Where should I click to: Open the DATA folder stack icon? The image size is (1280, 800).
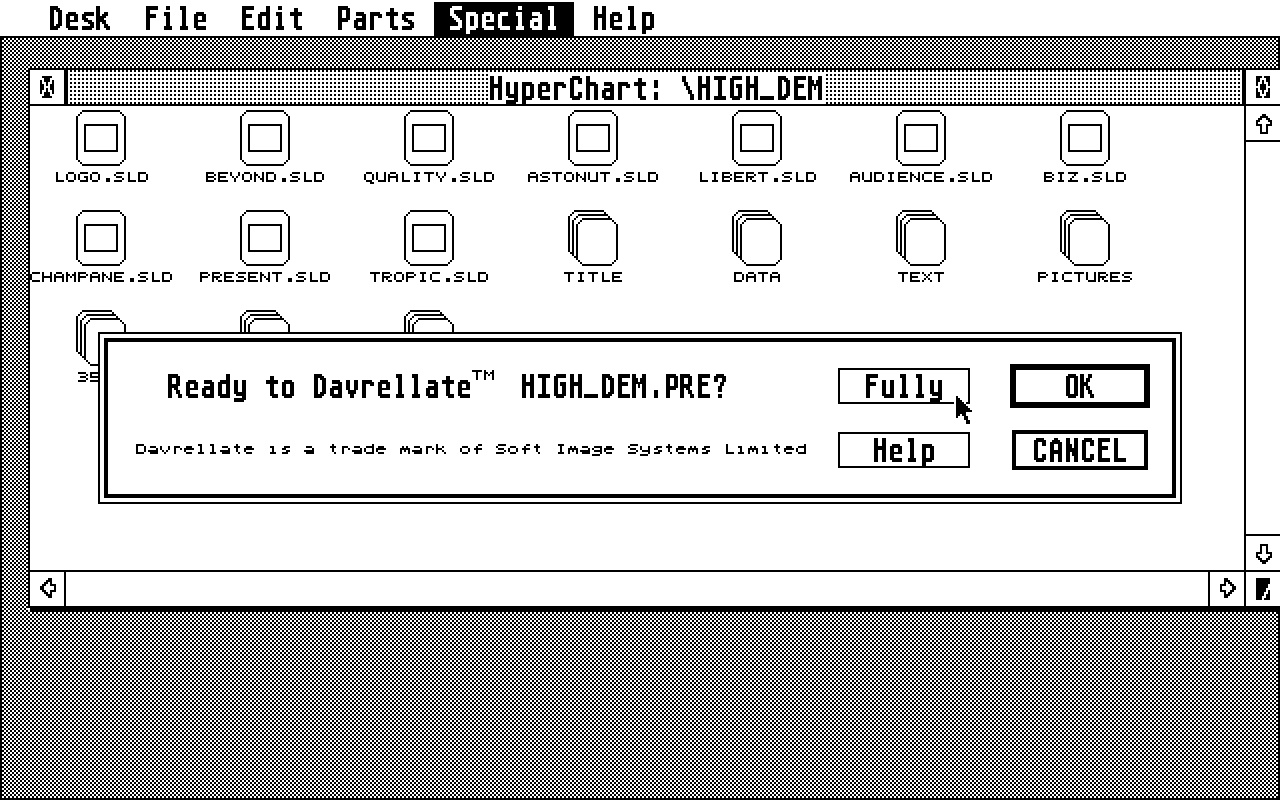pyautogui.click(x=757, y=238)
